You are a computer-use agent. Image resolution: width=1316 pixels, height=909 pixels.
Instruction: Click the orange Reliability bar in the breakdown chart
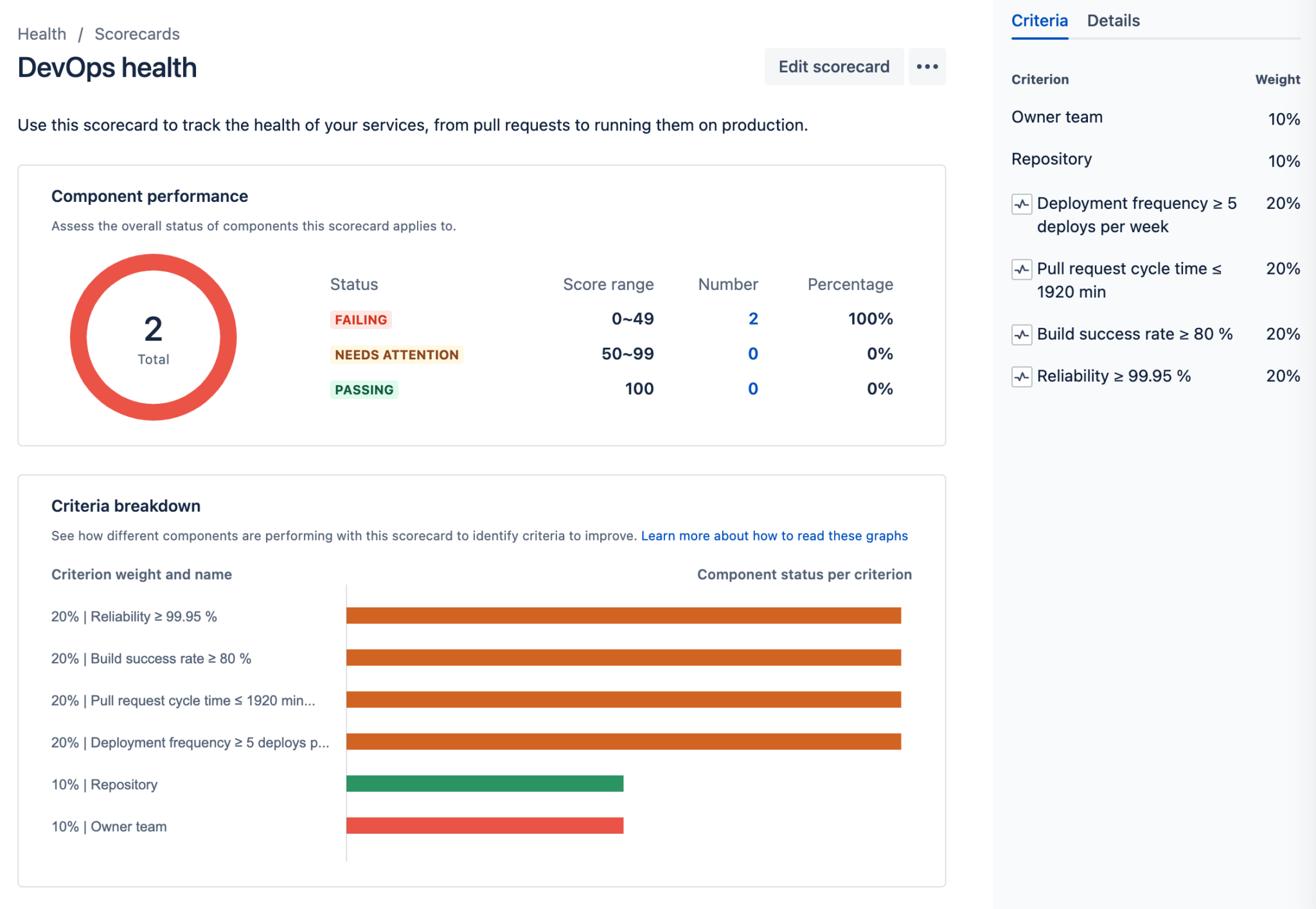click(623, 616)
